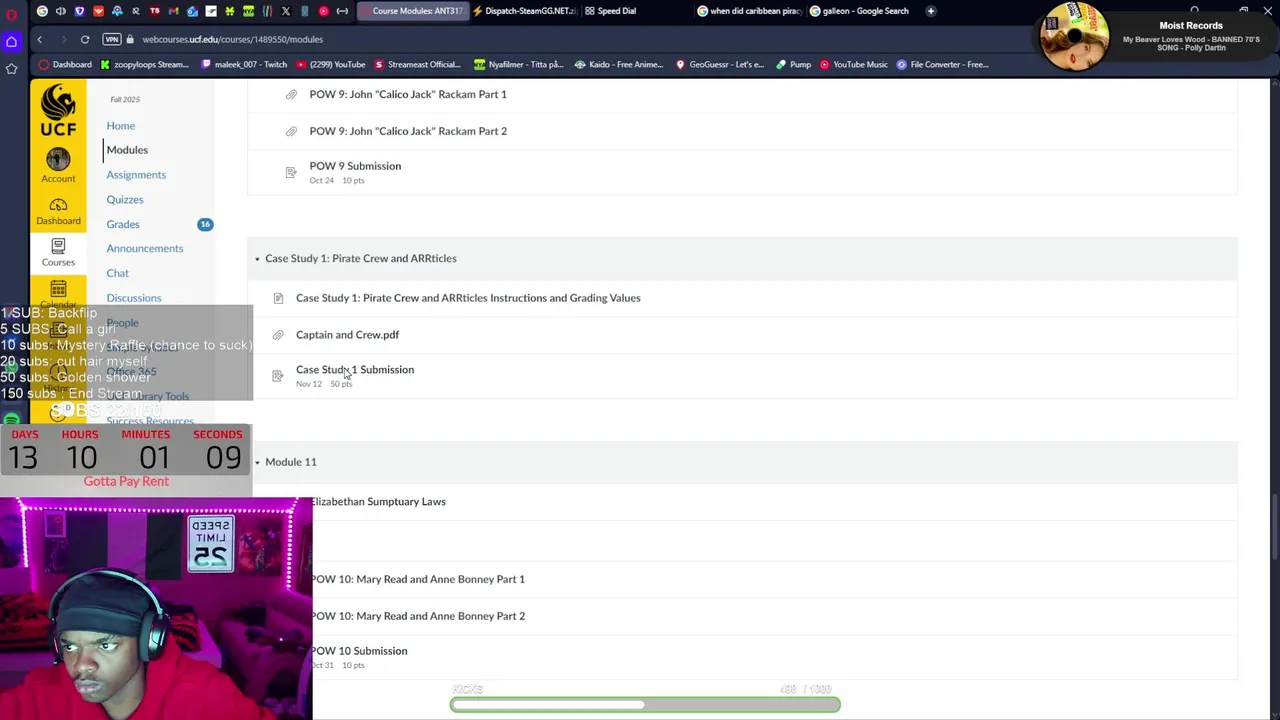This screenshot has height=720, width=1280.
Task: Open Courses in Canvas global navigation
Action: coord(58,252)
